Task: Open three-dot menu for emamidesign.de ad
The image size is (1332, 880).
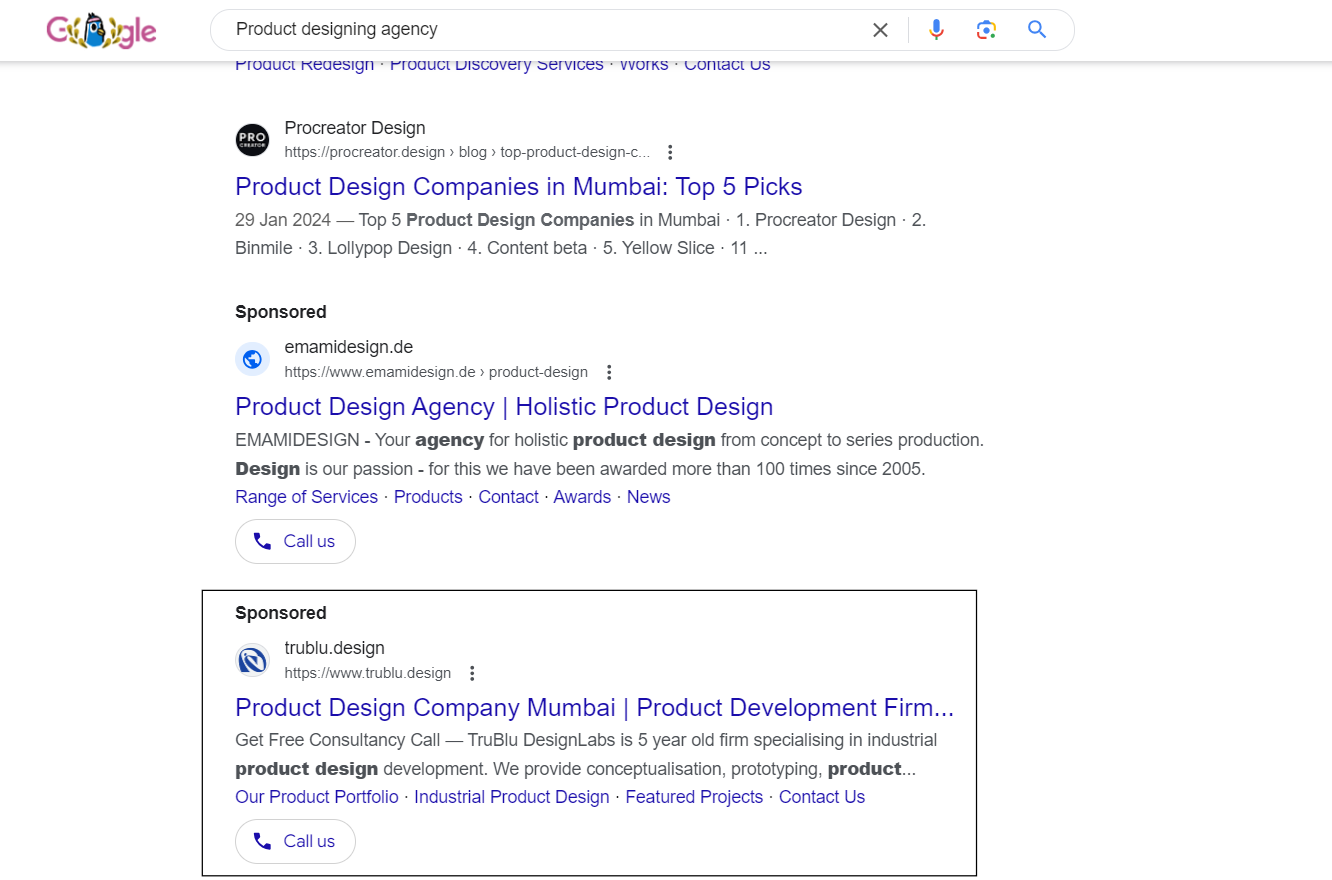Action: [609, 372]
